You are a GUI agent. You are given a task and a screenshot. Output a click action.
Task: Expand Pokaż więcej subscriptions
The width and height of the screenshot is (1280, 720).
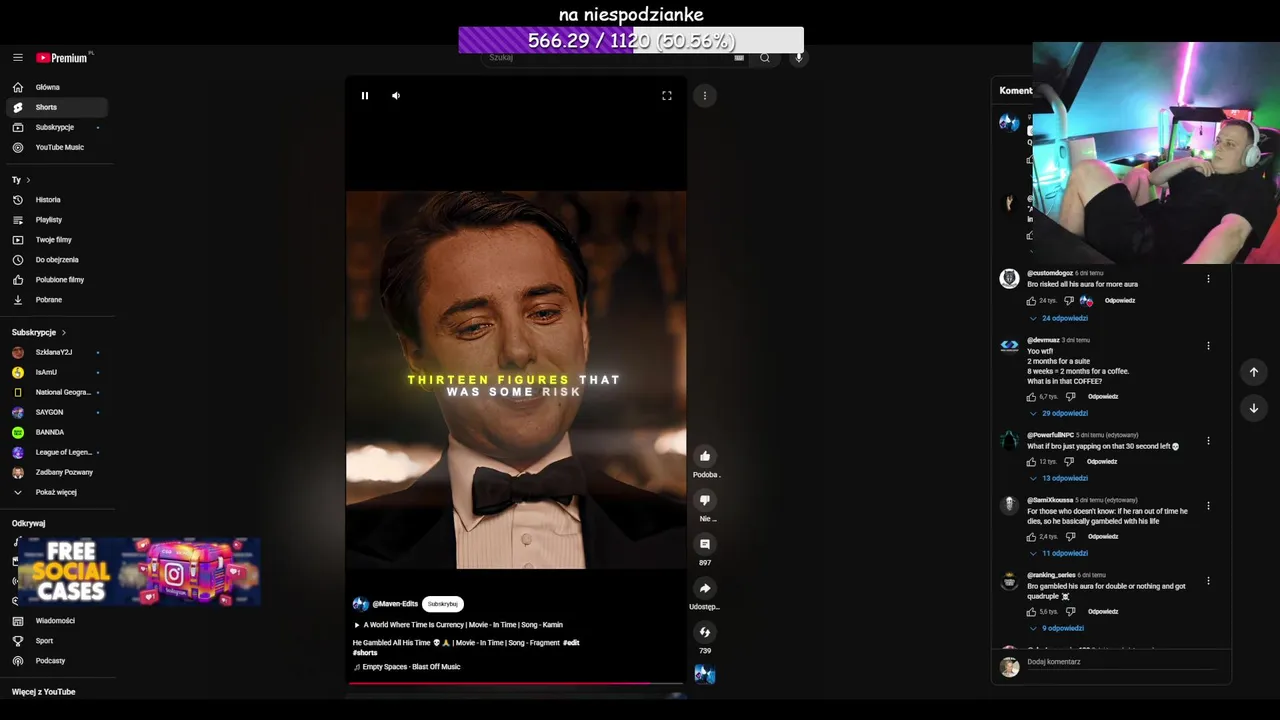pyautogui.click(x=57, y=492)
